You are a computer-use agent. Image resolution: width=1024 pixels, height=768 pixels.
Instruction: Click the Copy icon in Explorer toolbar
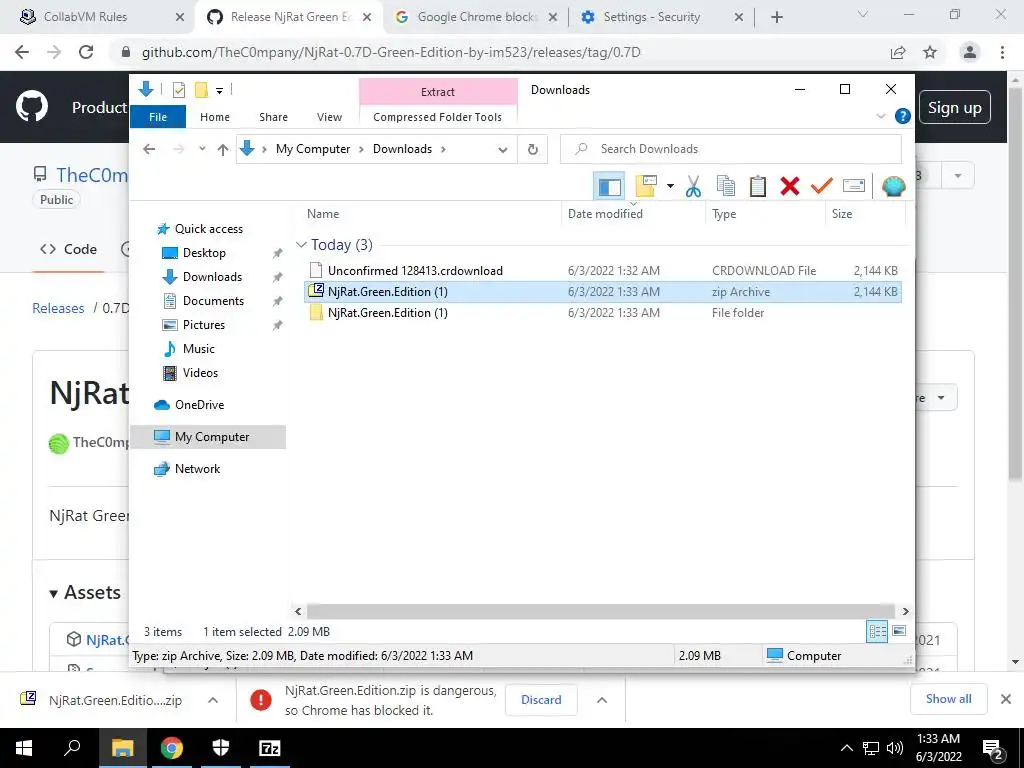coord(726,186)
